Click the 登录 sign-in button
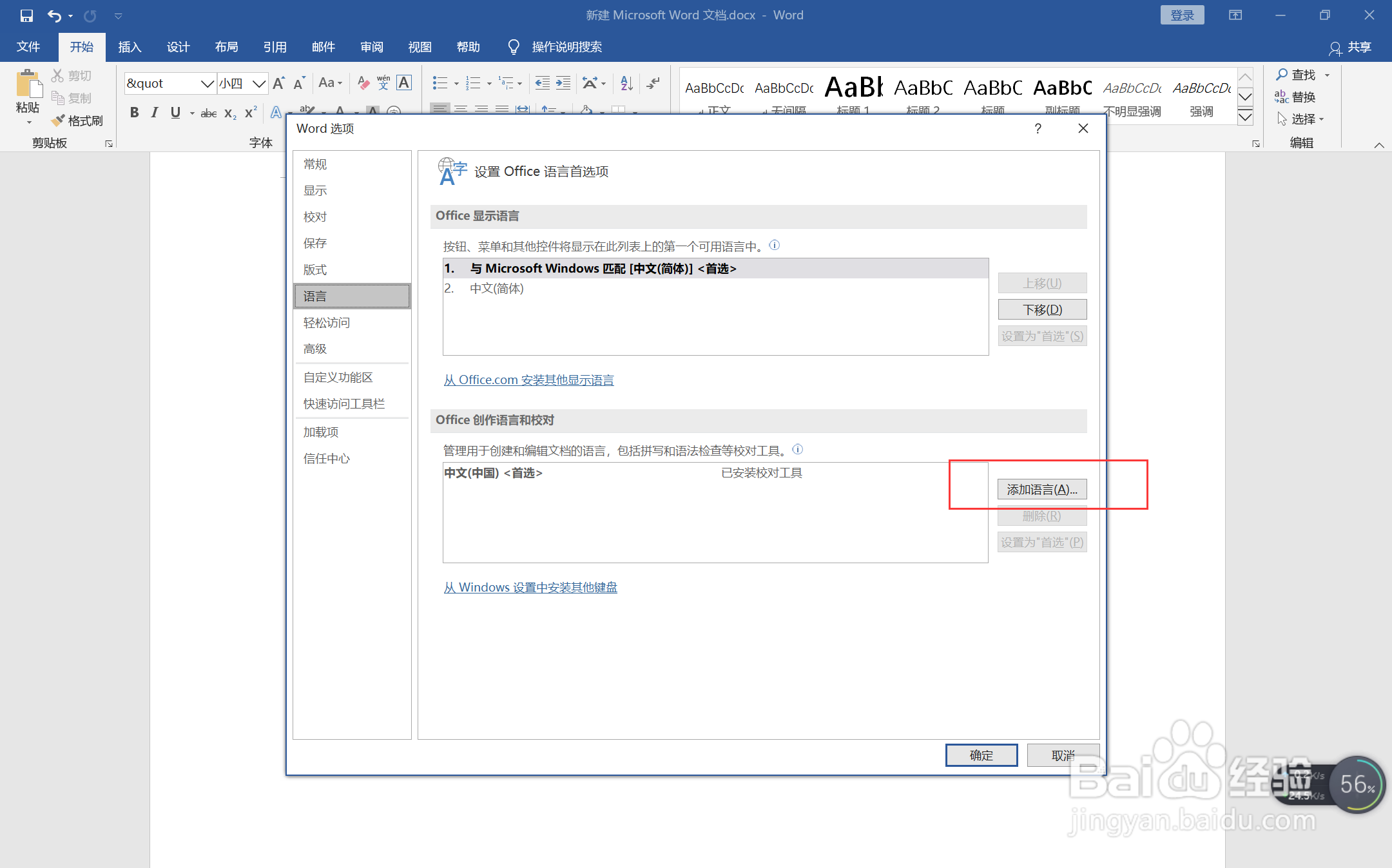This screenshot has height=868, width=1392. pyautogui.click(x=1182, y=15)
